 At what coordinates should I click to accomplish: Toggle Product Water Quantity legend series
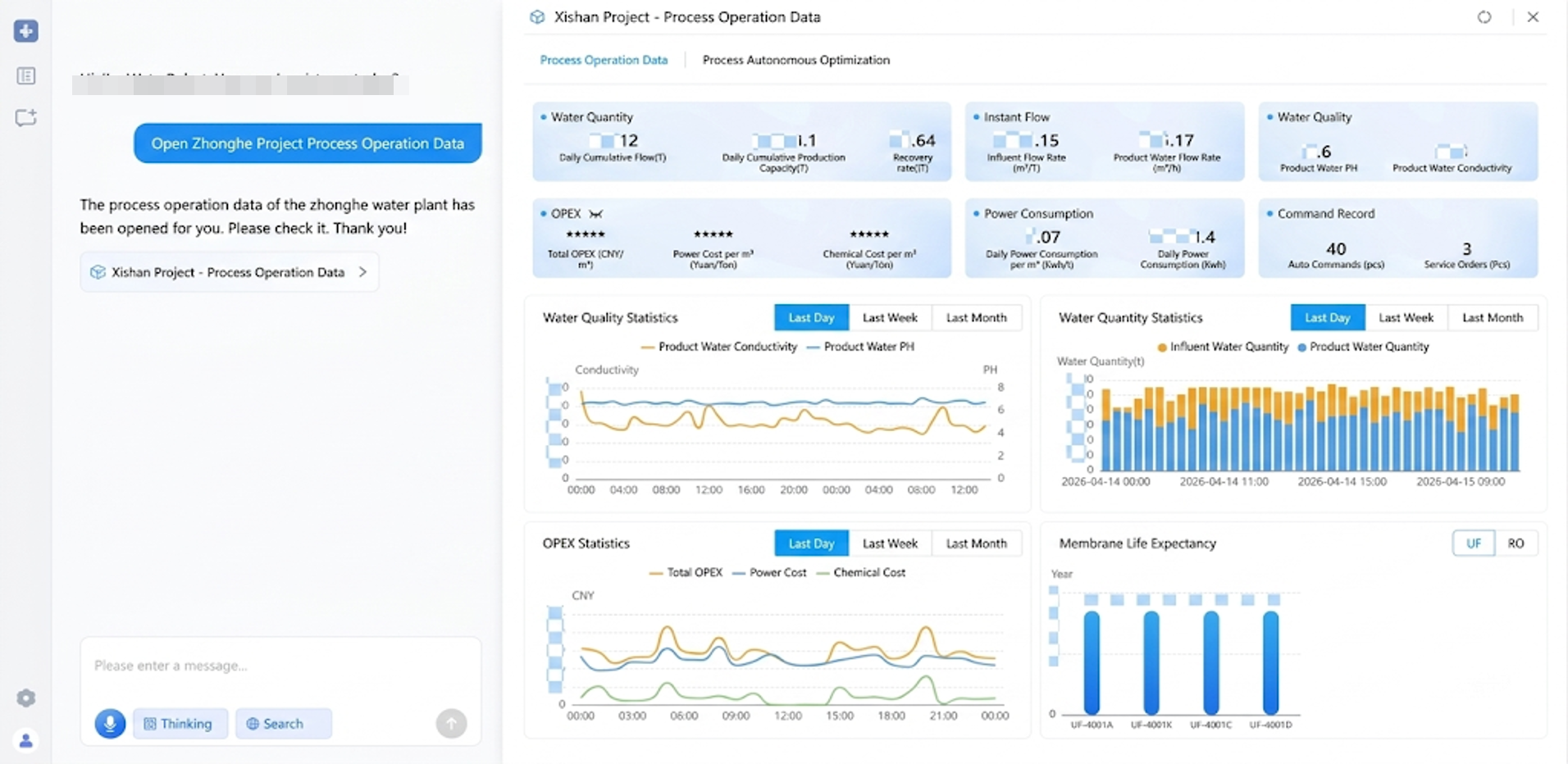tap(1363, 347)
